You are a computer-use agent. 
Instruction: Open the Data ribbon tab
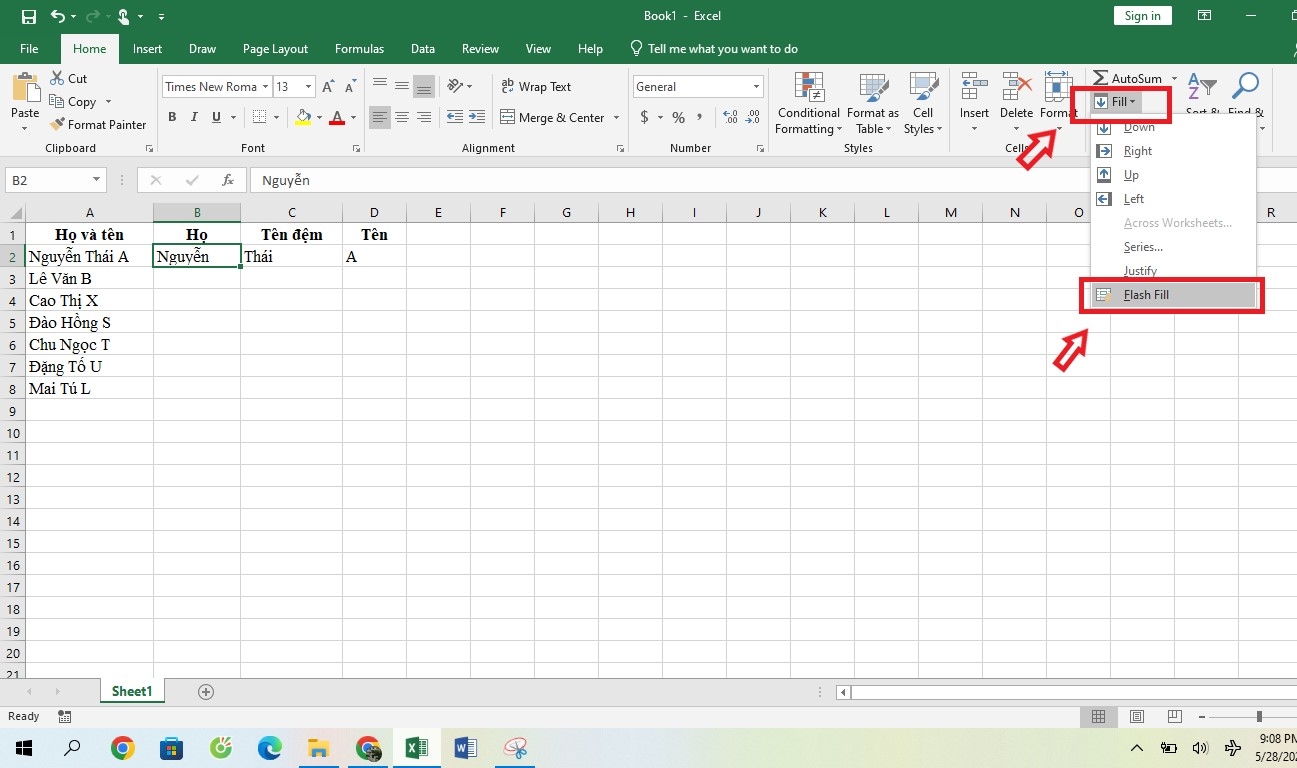tap(422, 48)
